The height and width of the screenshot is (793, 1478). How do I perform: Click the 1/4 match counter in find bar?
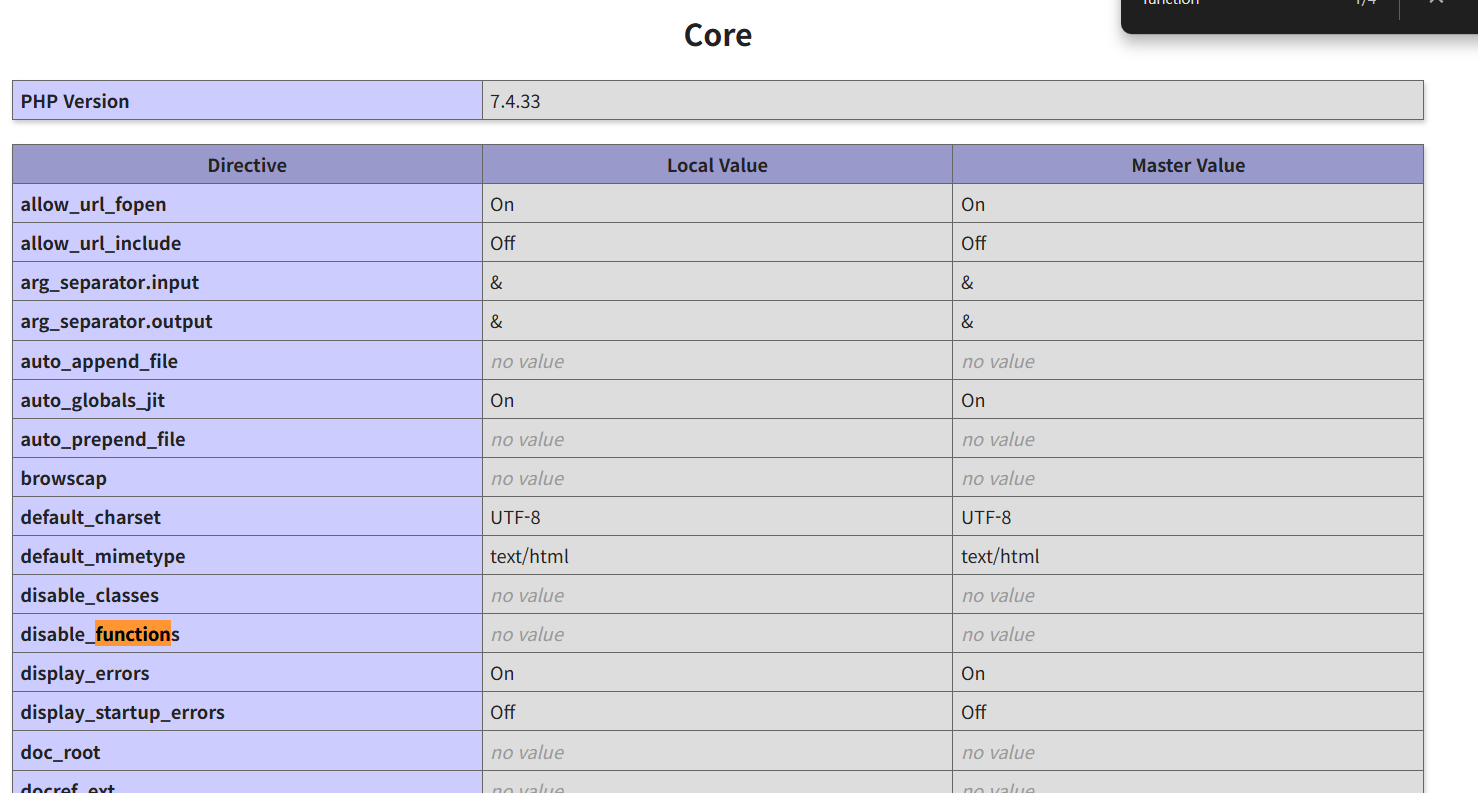point(1365,4)
